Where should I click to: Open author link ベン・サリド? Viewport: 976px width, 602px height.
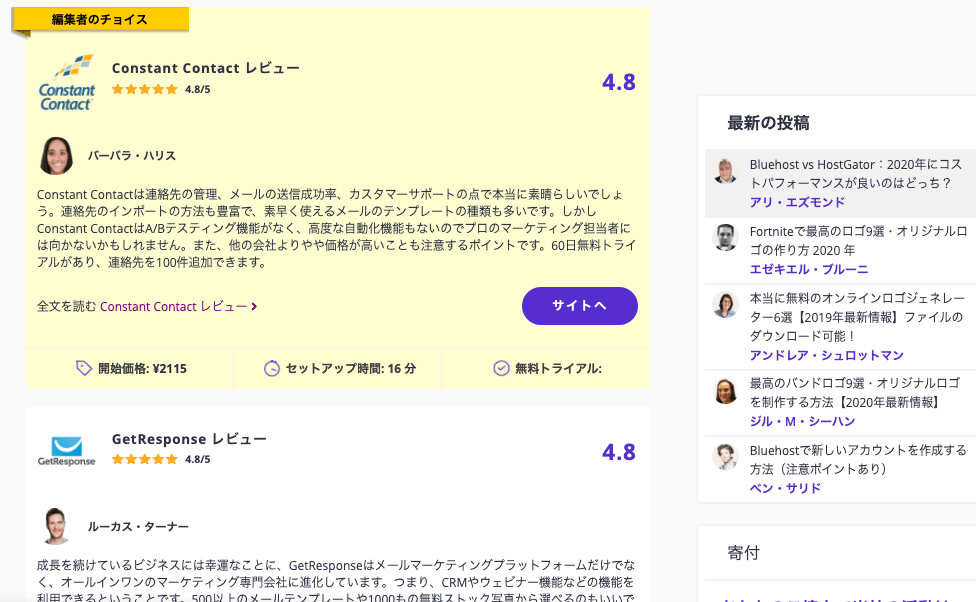point(785,488)
